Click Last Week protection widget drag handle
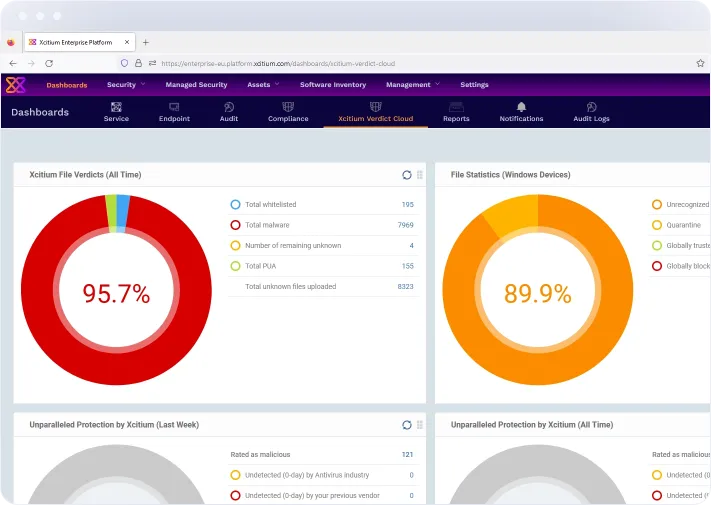This screenshot has width=711, height=505. (420, 425)
